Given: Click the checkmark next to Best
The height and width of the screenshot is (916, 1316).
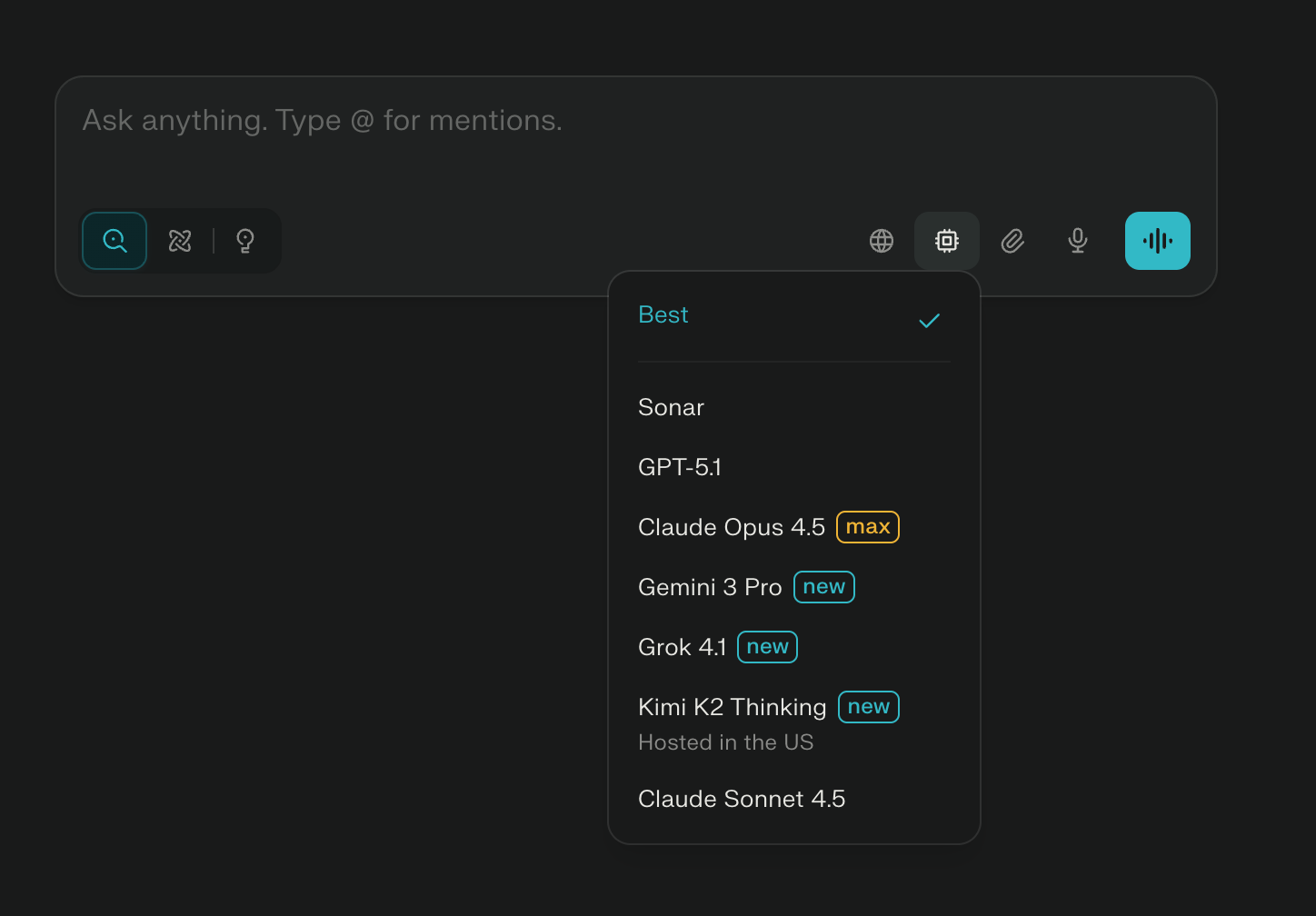Looking at the screenshot, I should 929,321.
